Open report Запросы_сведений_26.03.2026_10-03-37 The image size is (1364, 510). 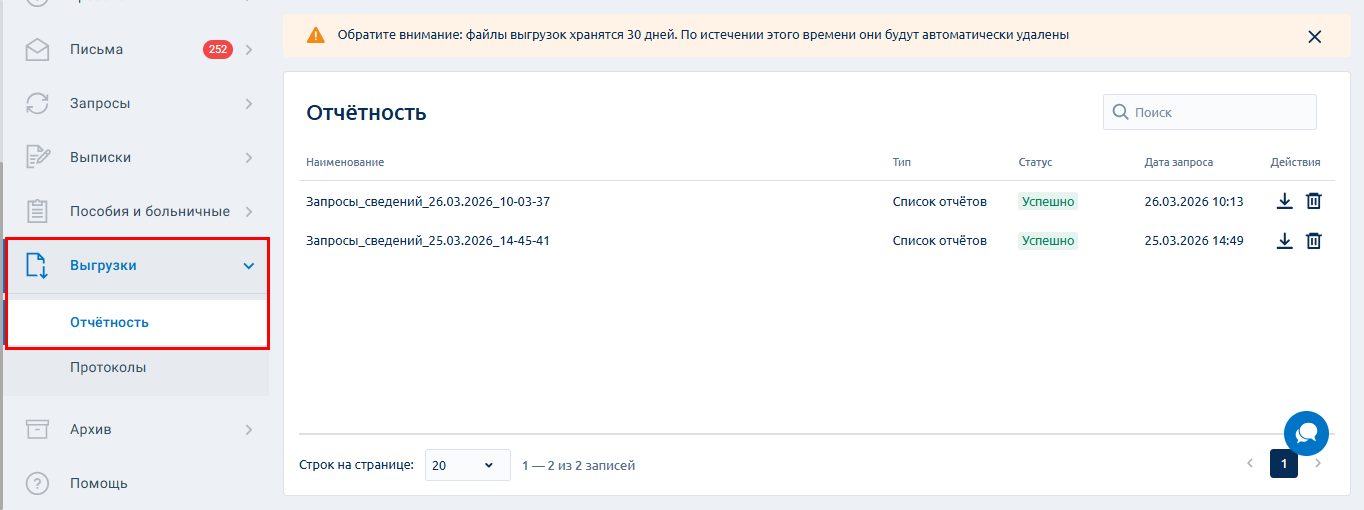coord(428,201)
